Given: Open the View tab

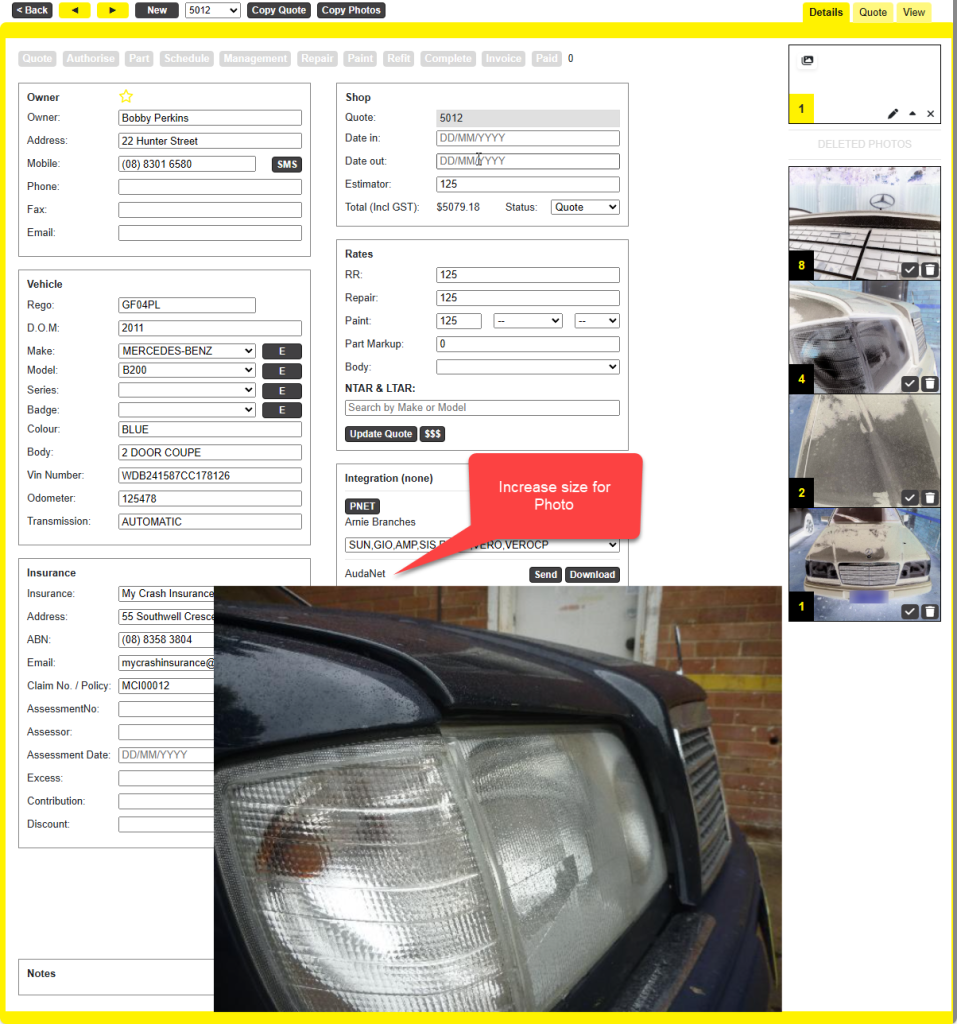Looking at the screenshot, I should 913,12.
